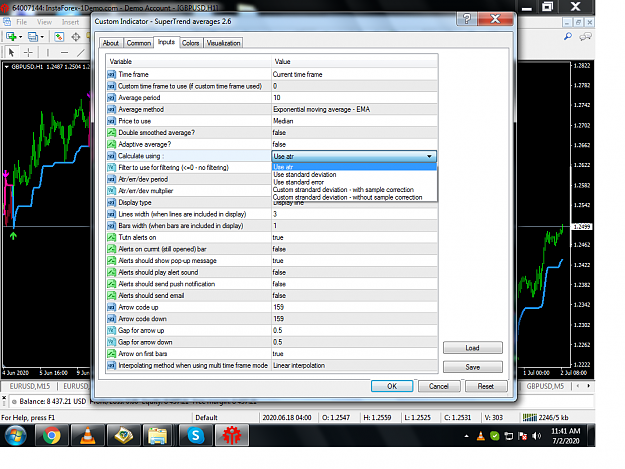Open the Common tab

(x=138, y=43)
